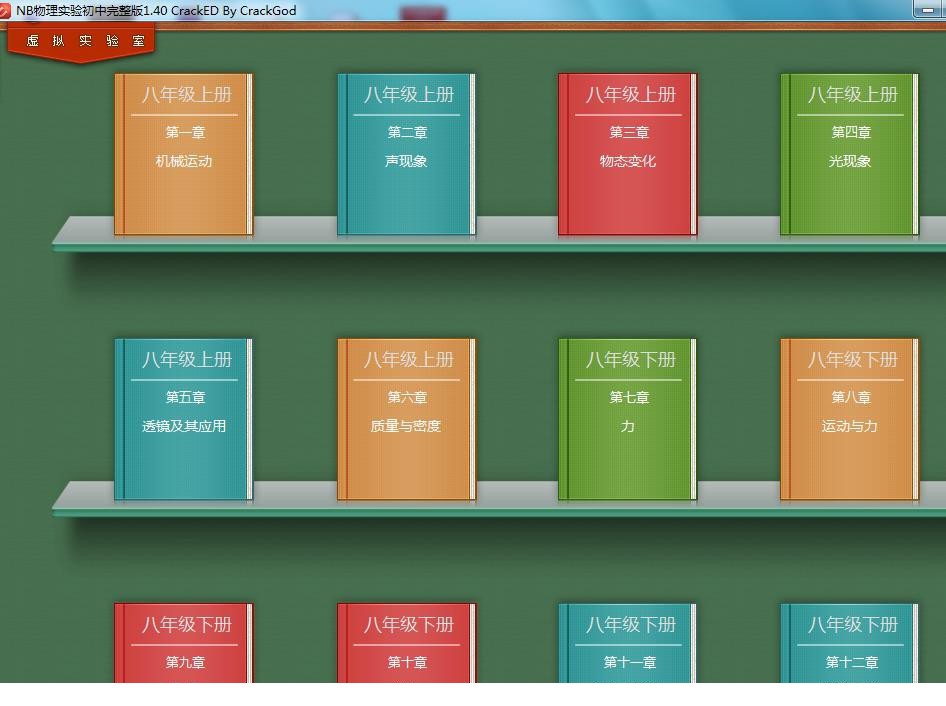
Task: Minimize the NB物理实验 window
Action: pos(929,10)
